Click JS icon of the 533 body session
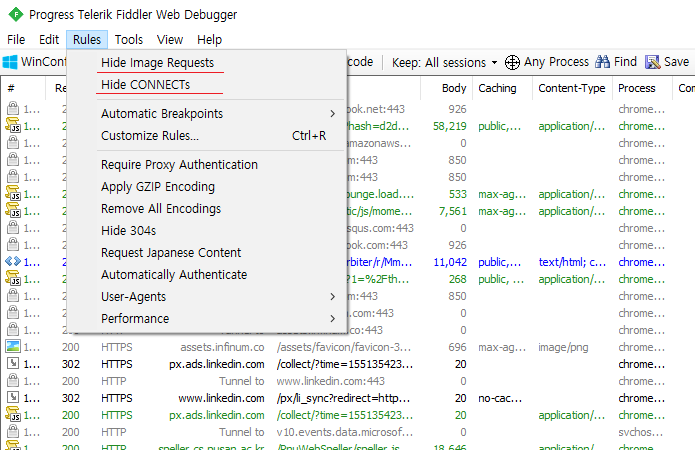 13,194
